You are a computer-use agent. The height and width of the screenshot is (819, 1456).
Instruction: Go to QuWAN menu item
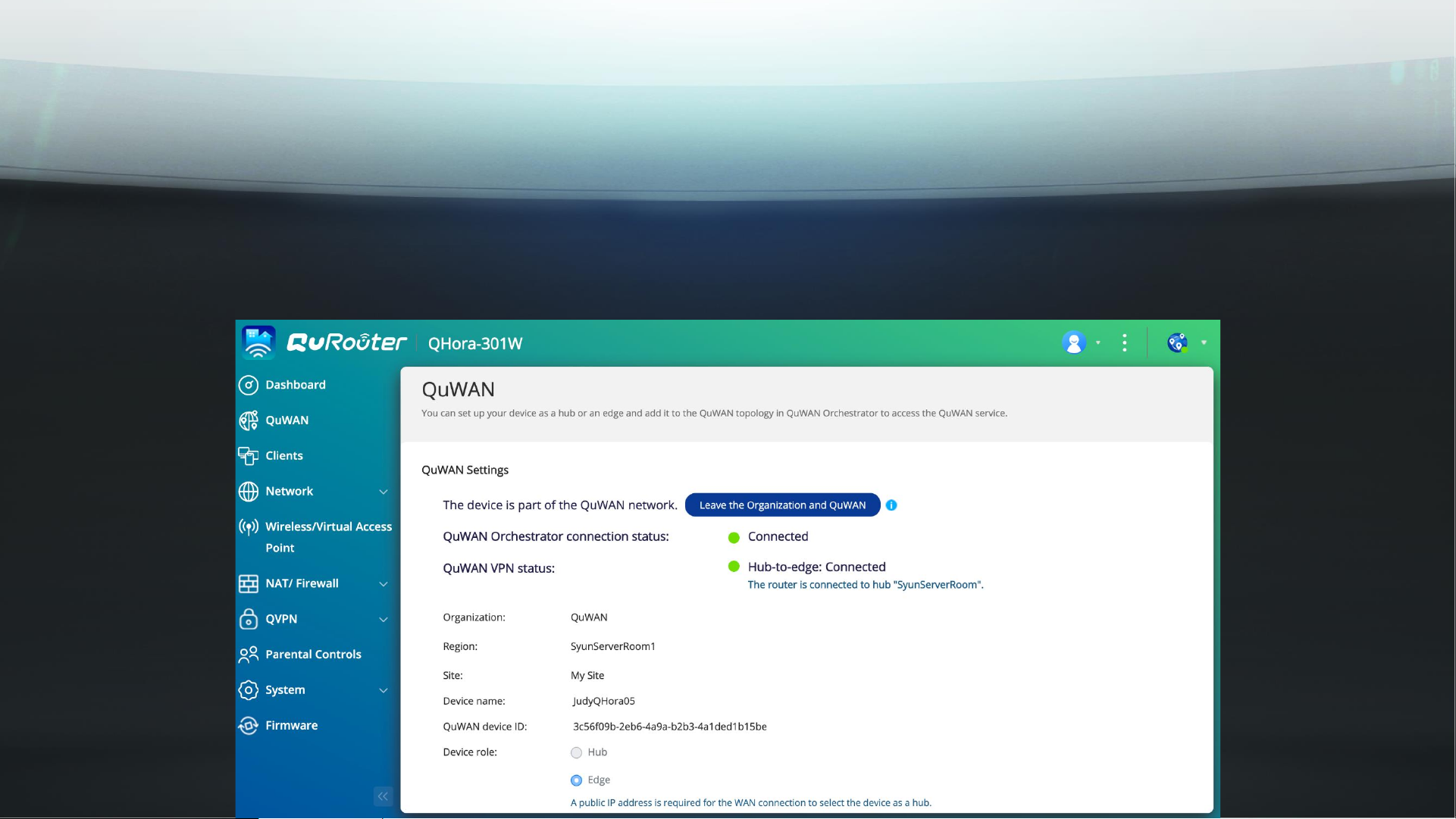pos(287,420)
